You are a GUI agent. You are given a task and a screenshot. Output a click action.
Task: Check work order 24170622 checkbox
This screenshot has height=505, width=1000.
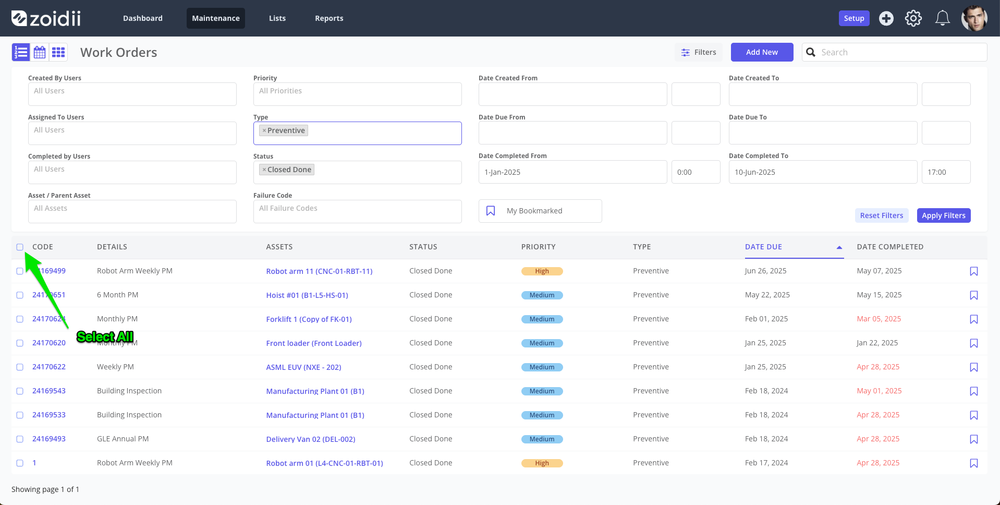[x=20, y=367]
